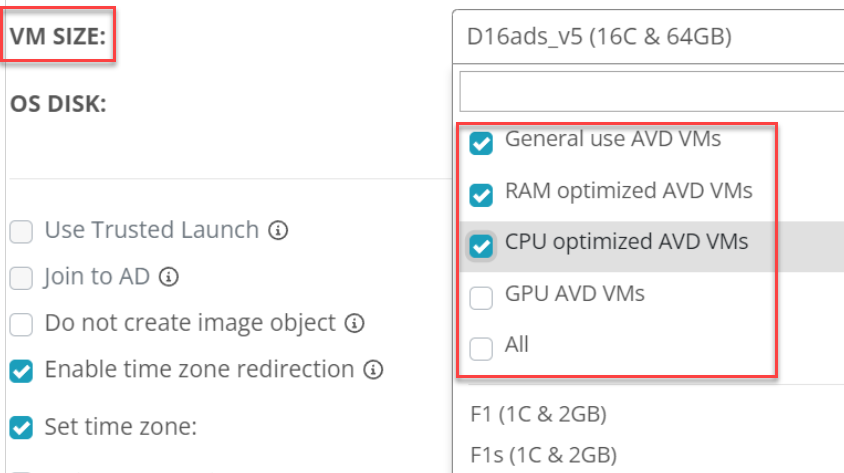This screenshot has width=844, height=473.
Task: Click the VM size search input field
Action: pos(652,91)
